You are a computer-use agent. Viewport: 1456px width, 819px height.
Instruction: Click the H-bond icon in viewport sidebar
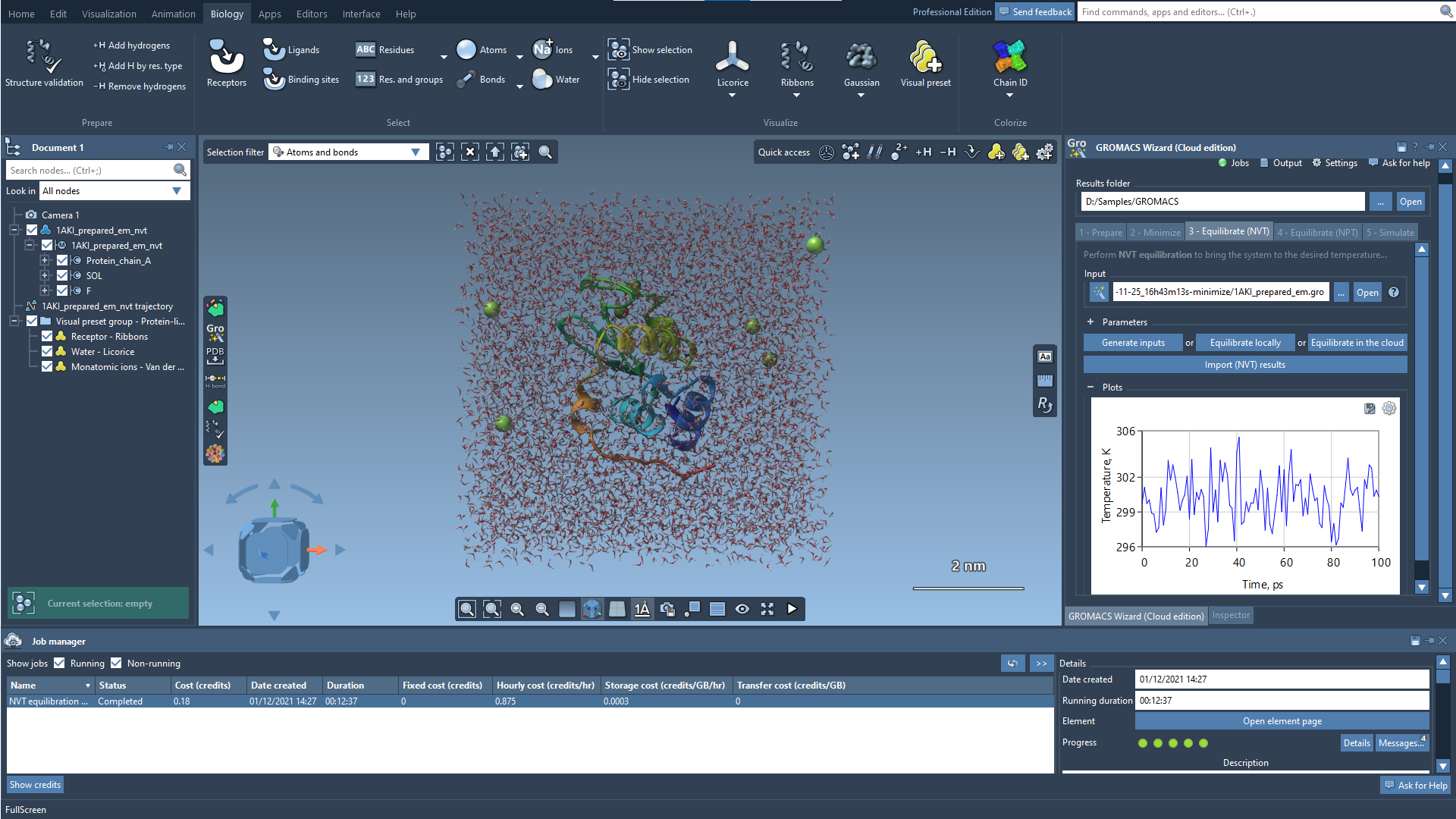215,381
